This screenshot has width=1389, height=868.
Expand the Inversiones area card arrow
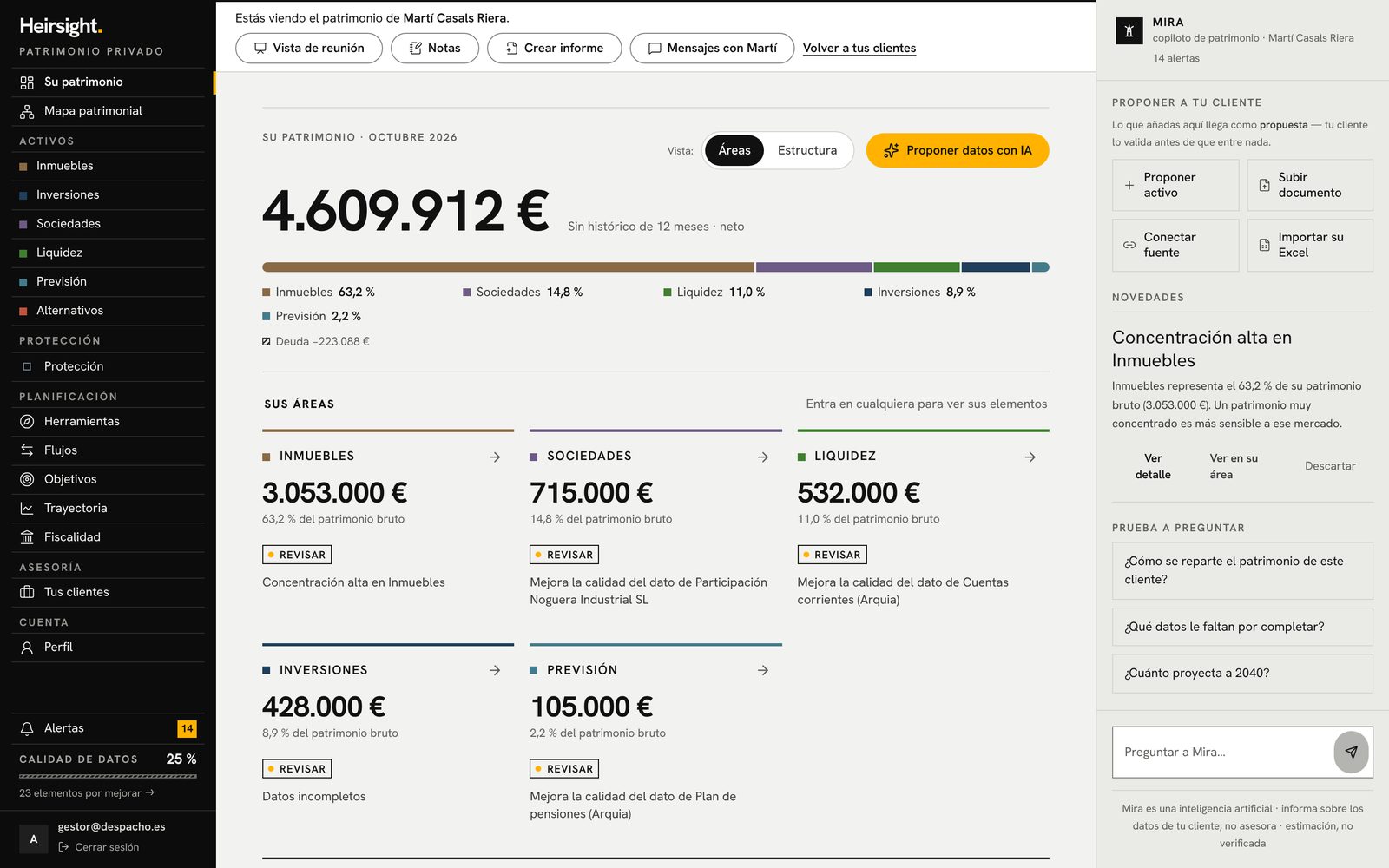tap(495, 670)
